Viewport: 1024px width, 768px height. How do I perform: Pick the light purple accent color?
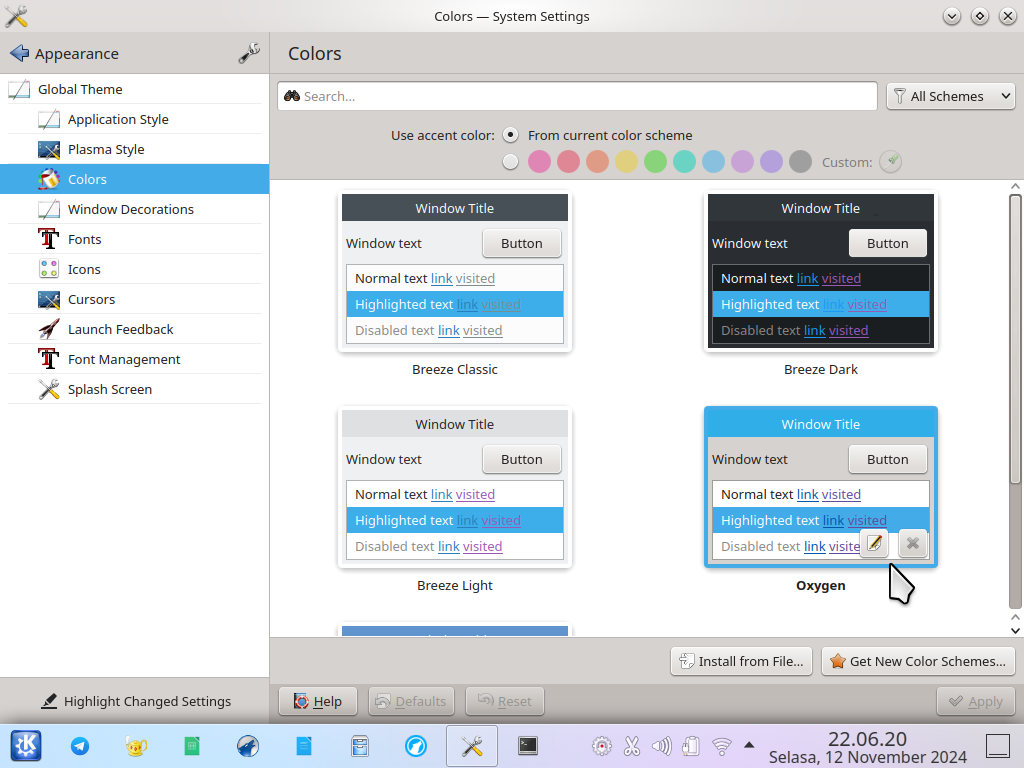pos(743,161)
